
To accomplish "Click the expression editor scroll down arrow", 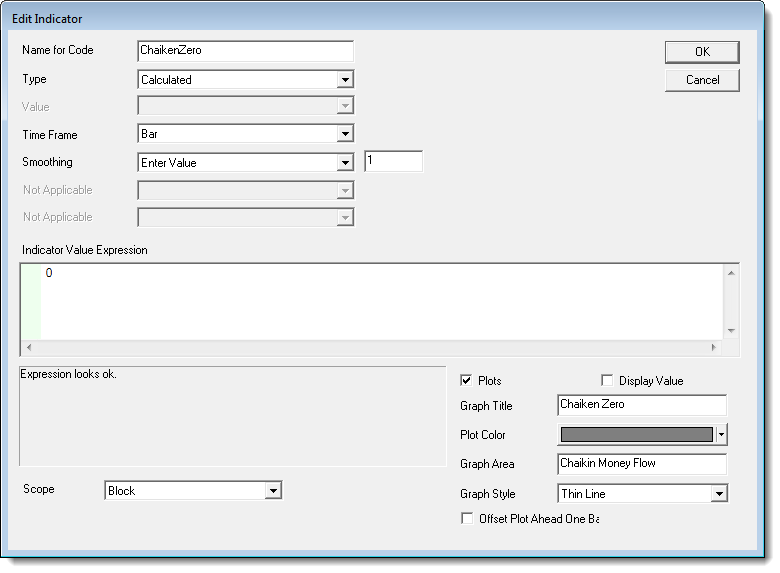I will (731, 331).
